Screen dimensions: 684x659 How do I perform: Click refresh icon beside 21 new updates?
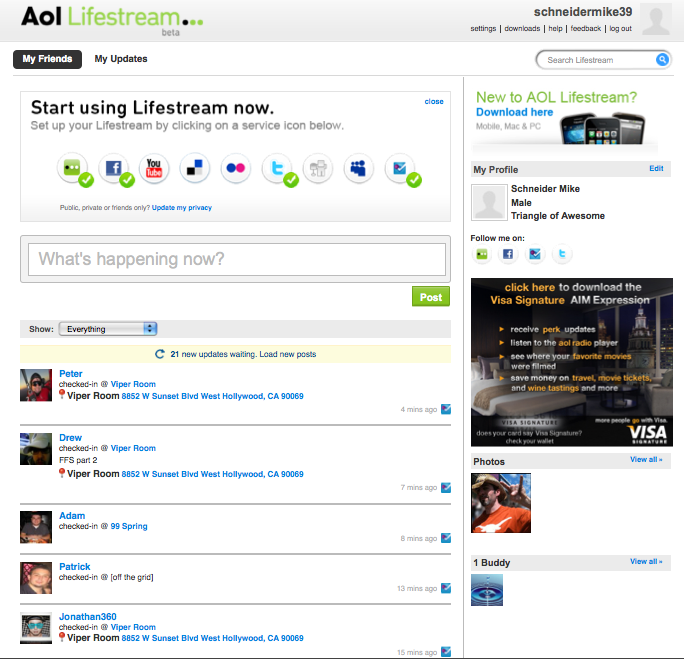[160, 354]
